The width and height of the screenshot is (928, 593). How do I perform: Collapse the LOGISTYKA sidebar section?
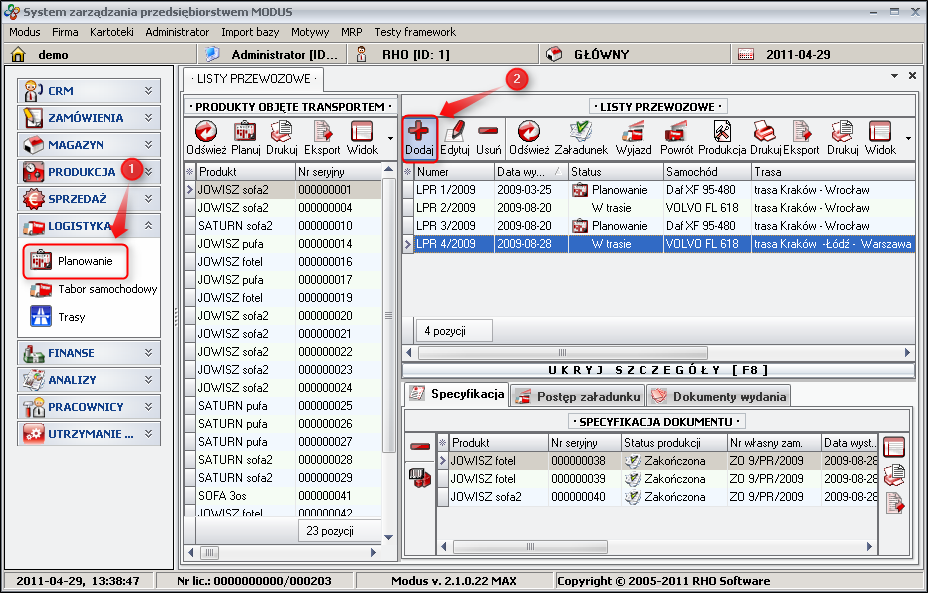(148, 226)
